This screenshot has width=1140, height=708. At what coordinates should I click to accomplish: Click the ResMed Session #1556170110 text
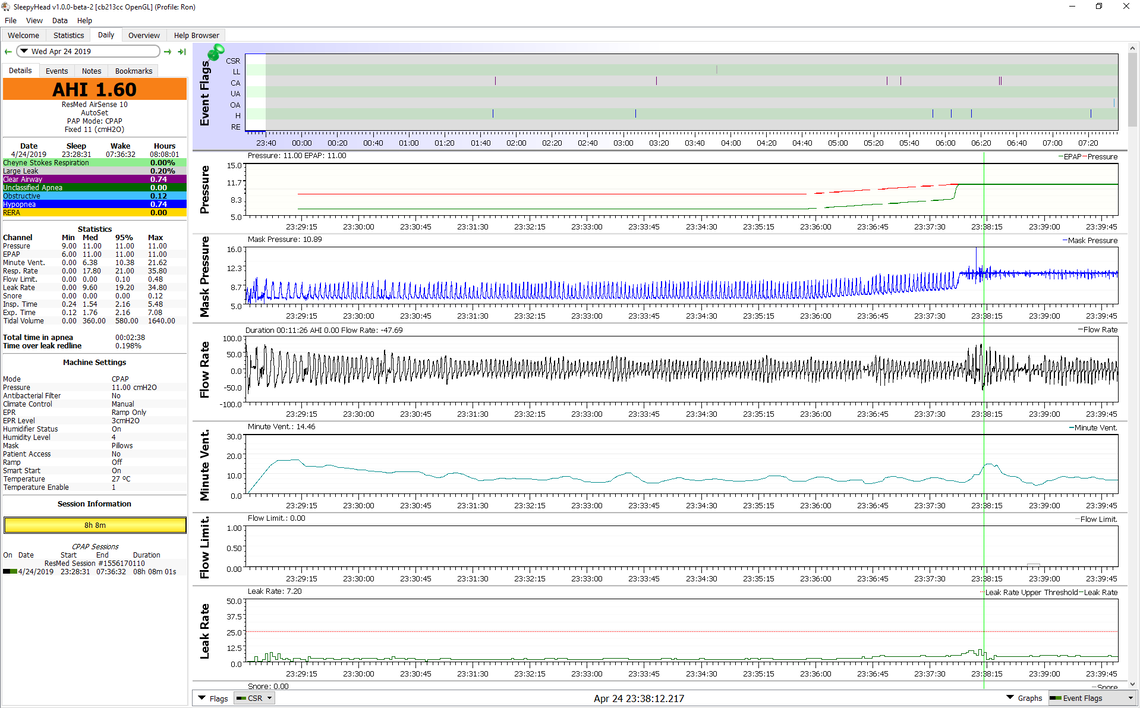click(x=95, y=563)
